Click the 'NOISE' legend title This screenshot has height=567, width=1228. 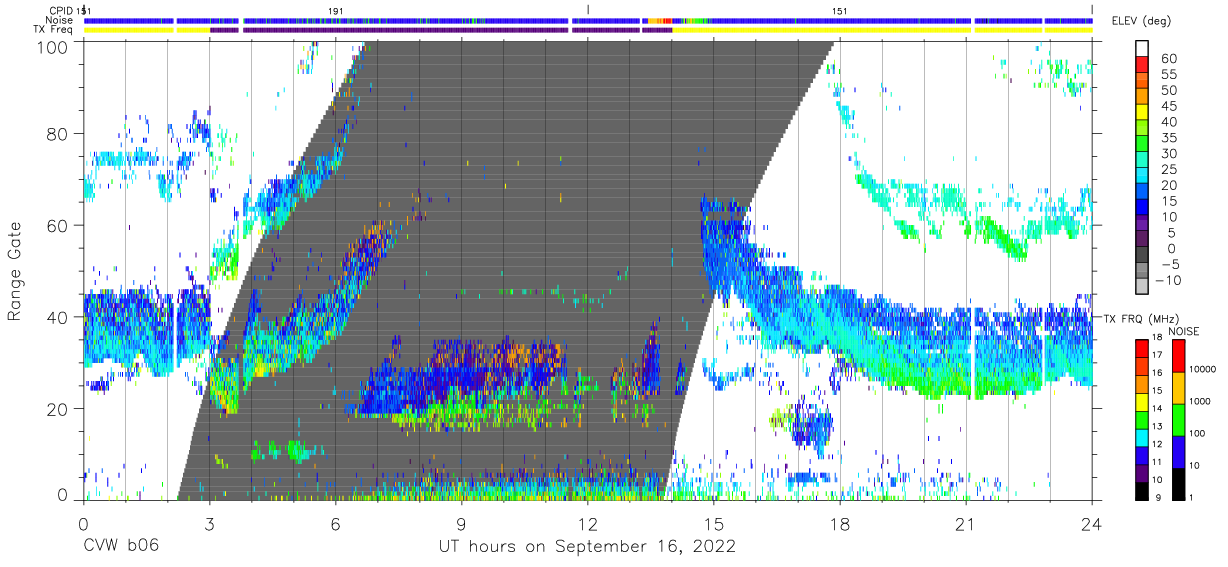[1183, 330]
